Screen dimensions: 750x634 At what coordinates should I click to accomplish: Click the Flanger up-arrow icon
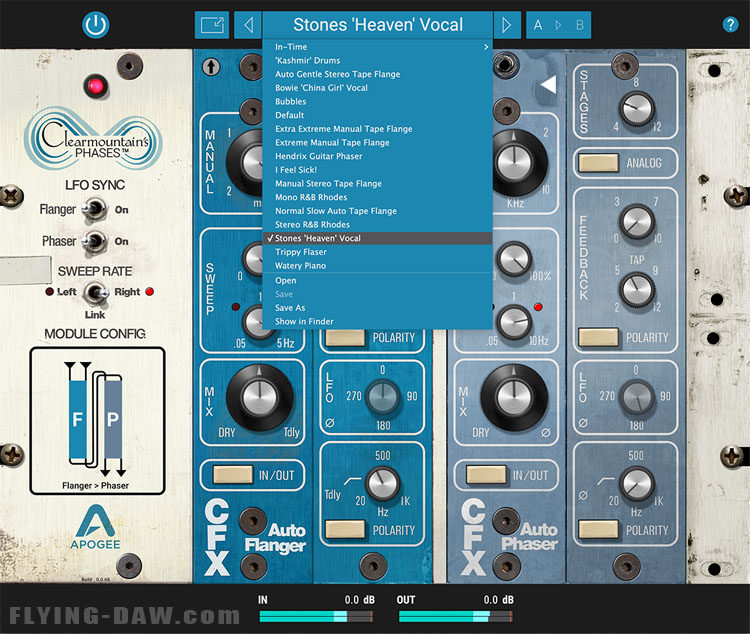tap(211, 67)
